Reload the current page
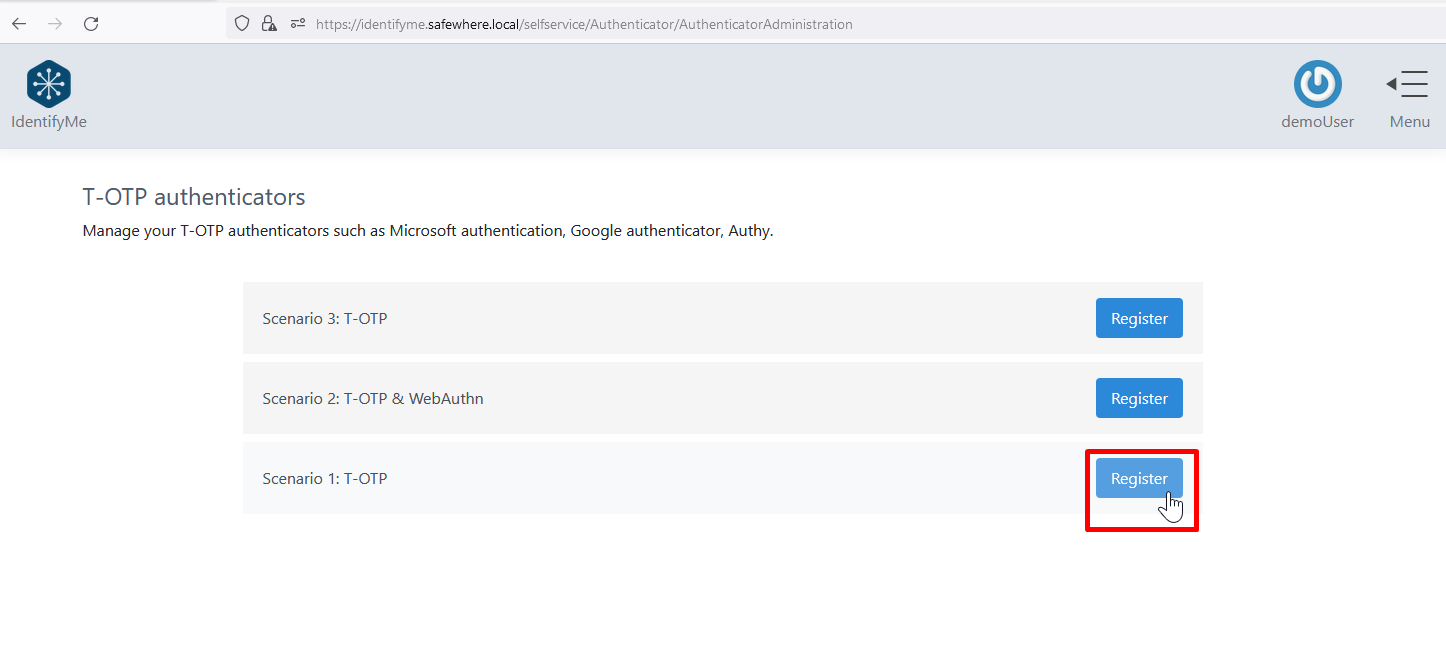Viewport: 1446px width, 669px height. tap(91, 24)
